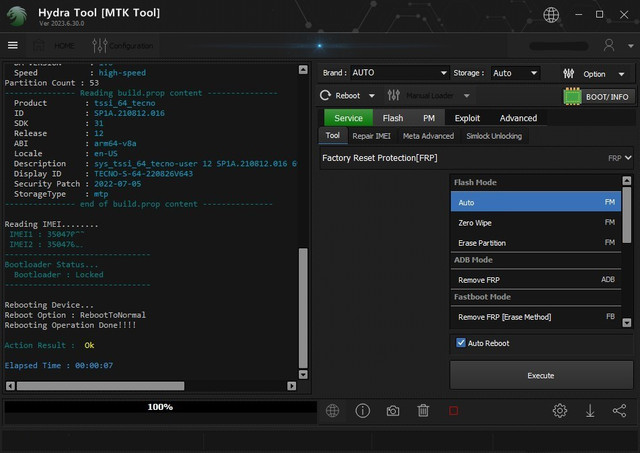Screen dimensions: 640x453
Task: Select Auto under Flash Mode
Action: tap(536, 202)
